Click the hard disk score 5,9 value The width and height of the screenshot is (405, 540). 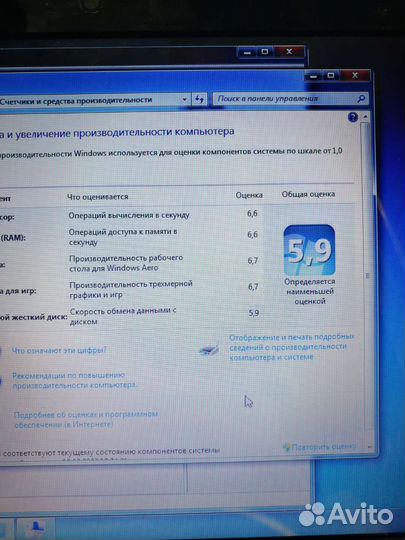(x=253, y=313)
